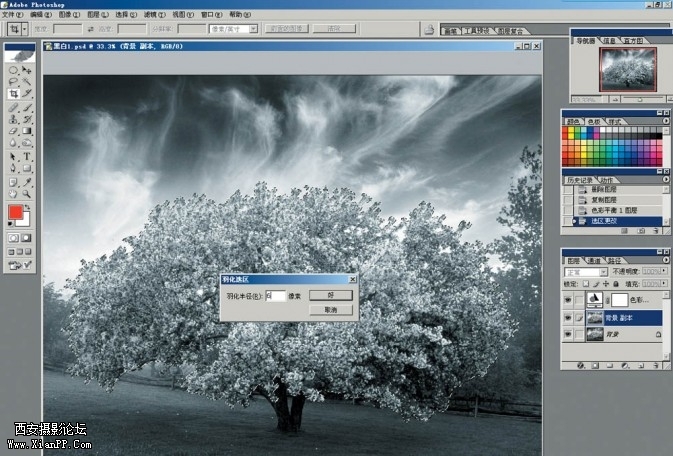Click the red foreground color swatch

click(16, 212)
